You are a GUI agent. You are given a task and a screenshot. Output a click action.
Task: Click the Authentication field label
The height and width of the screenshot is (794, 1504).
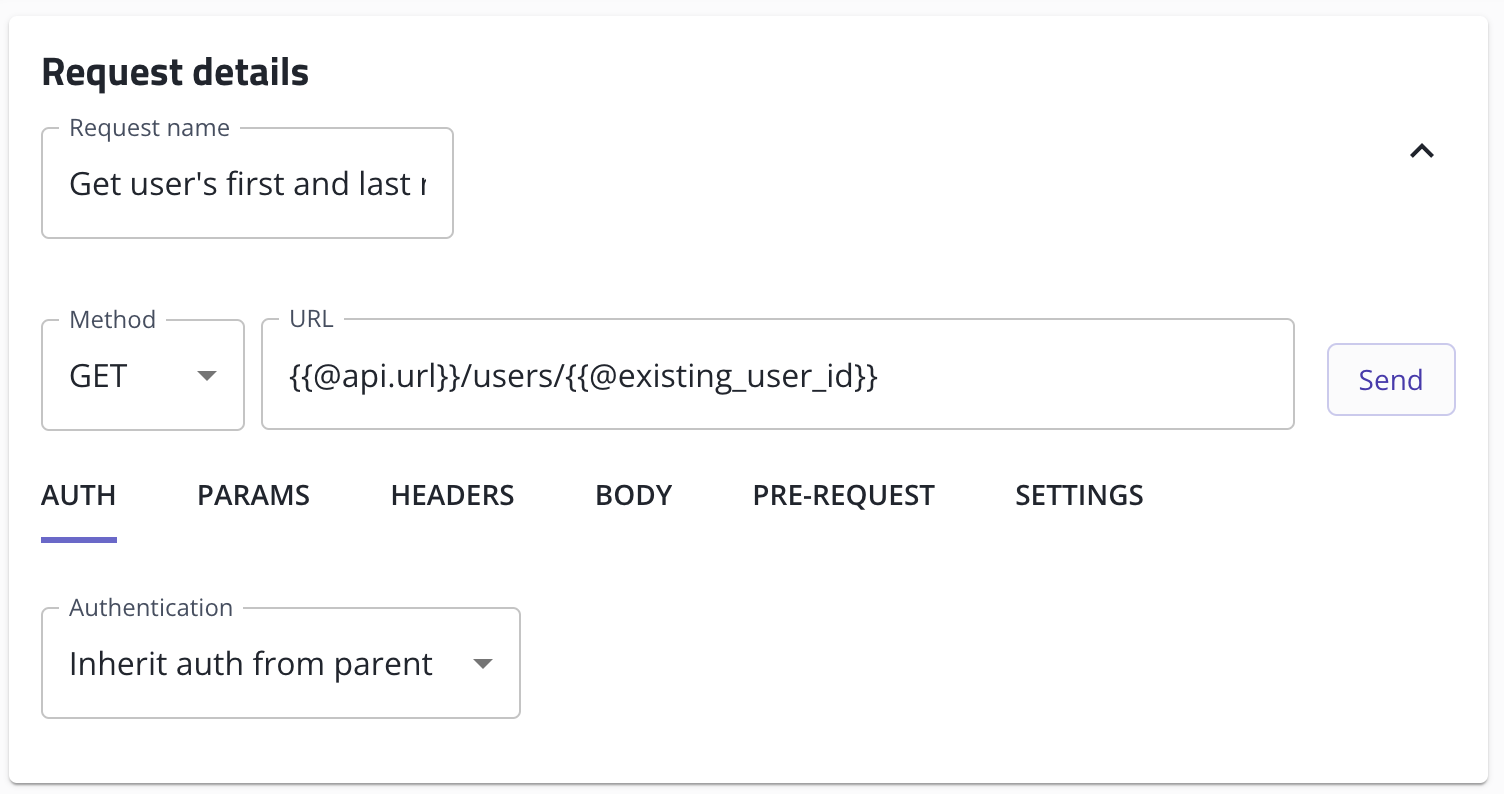(151, 608)
